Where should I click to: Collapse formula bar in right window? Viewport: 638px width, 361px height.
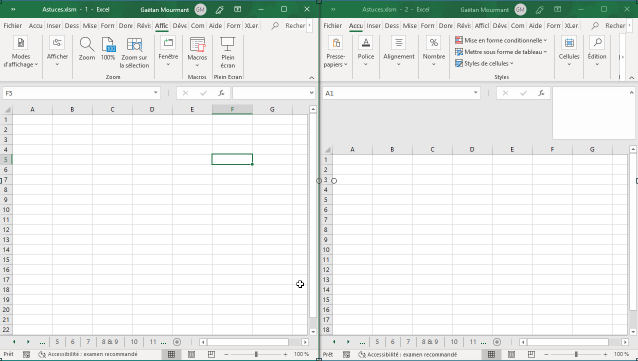coord(631,93)
